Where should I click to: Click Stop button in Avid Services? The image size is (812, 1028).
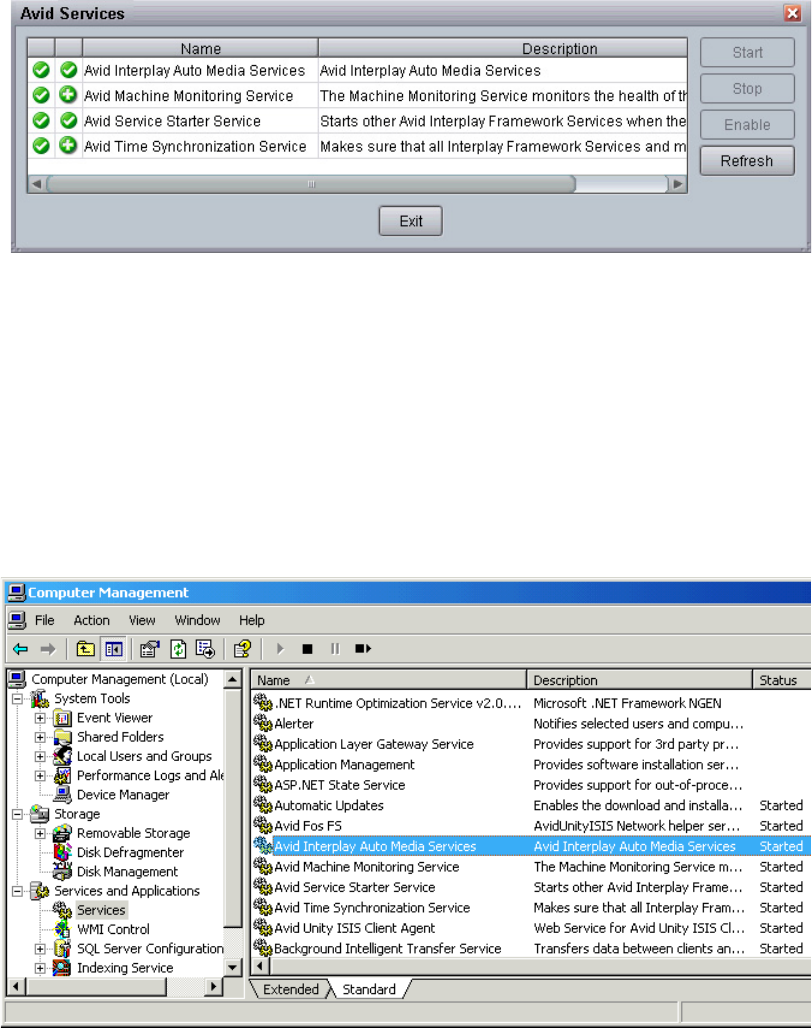[x=747, y=89]
